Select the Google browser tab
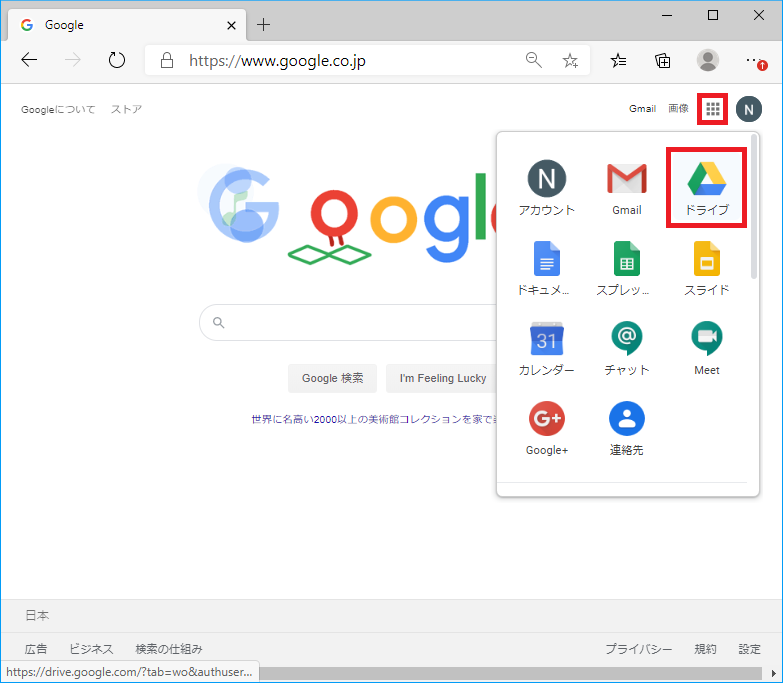This screenshot has width=783, height=683. (x=125, y=25)
